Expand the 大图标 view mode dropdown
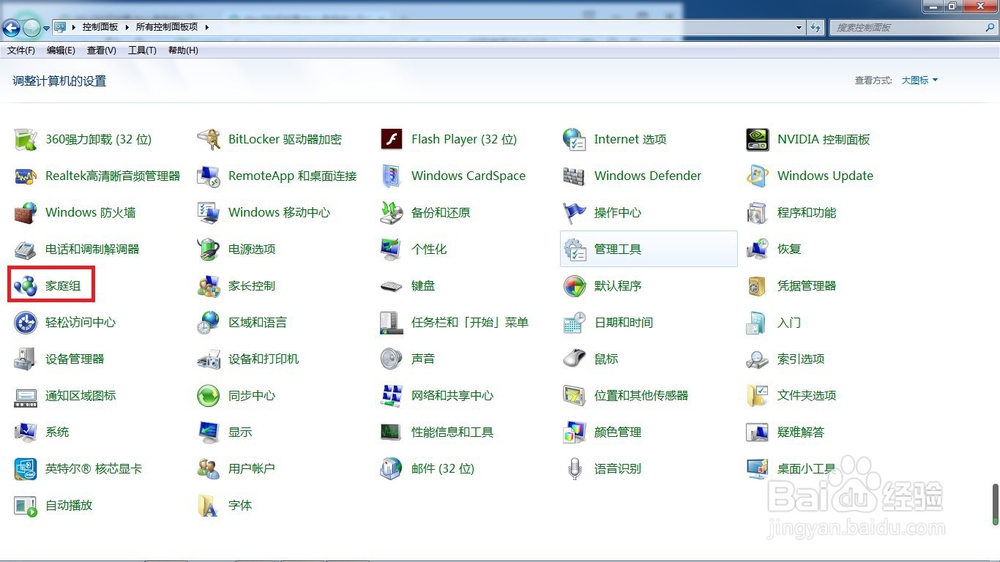Screen dimensions: 1000x562 pos(919,80)
